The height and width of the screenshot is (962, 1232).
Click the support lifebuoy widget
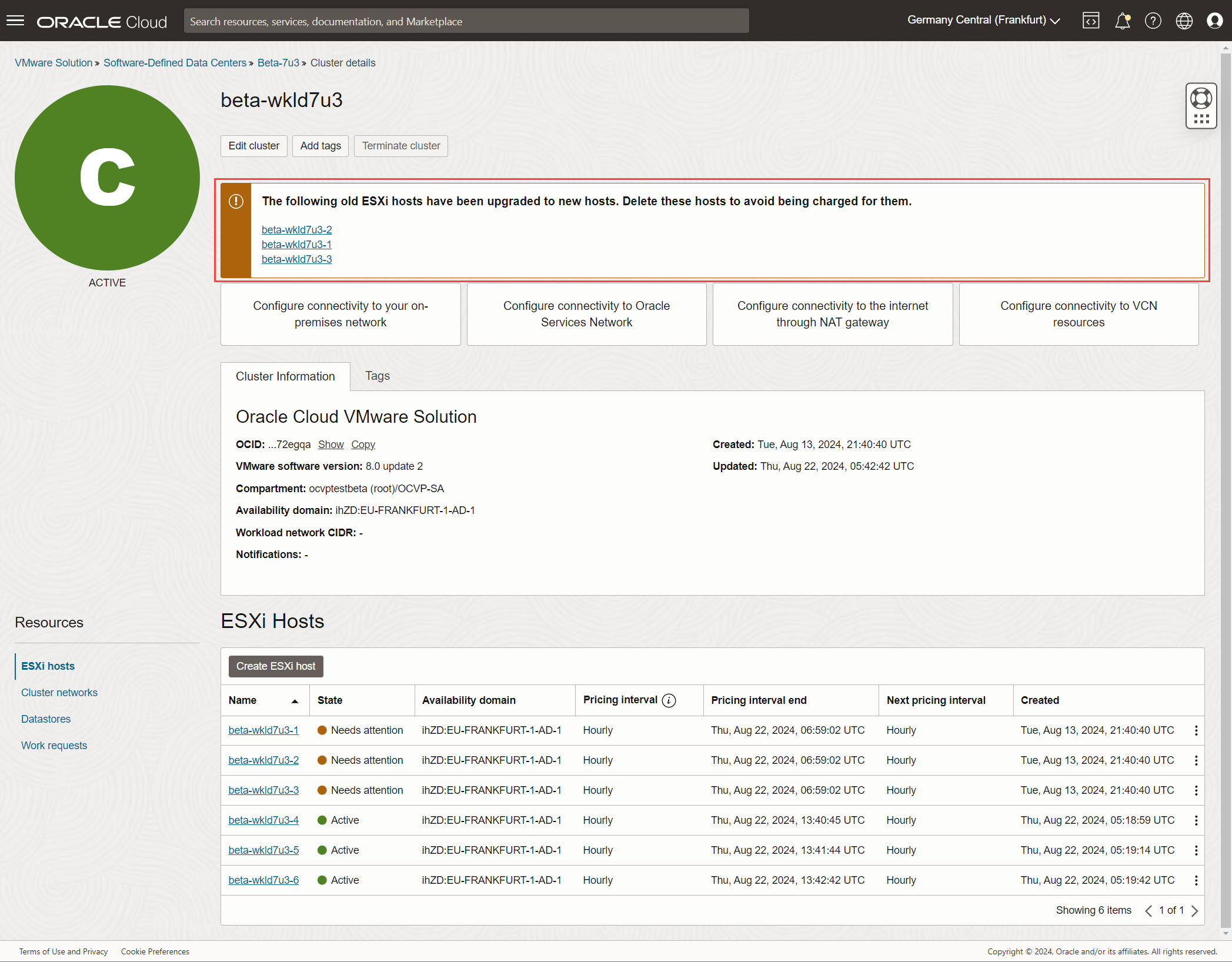coord(1201,99)
